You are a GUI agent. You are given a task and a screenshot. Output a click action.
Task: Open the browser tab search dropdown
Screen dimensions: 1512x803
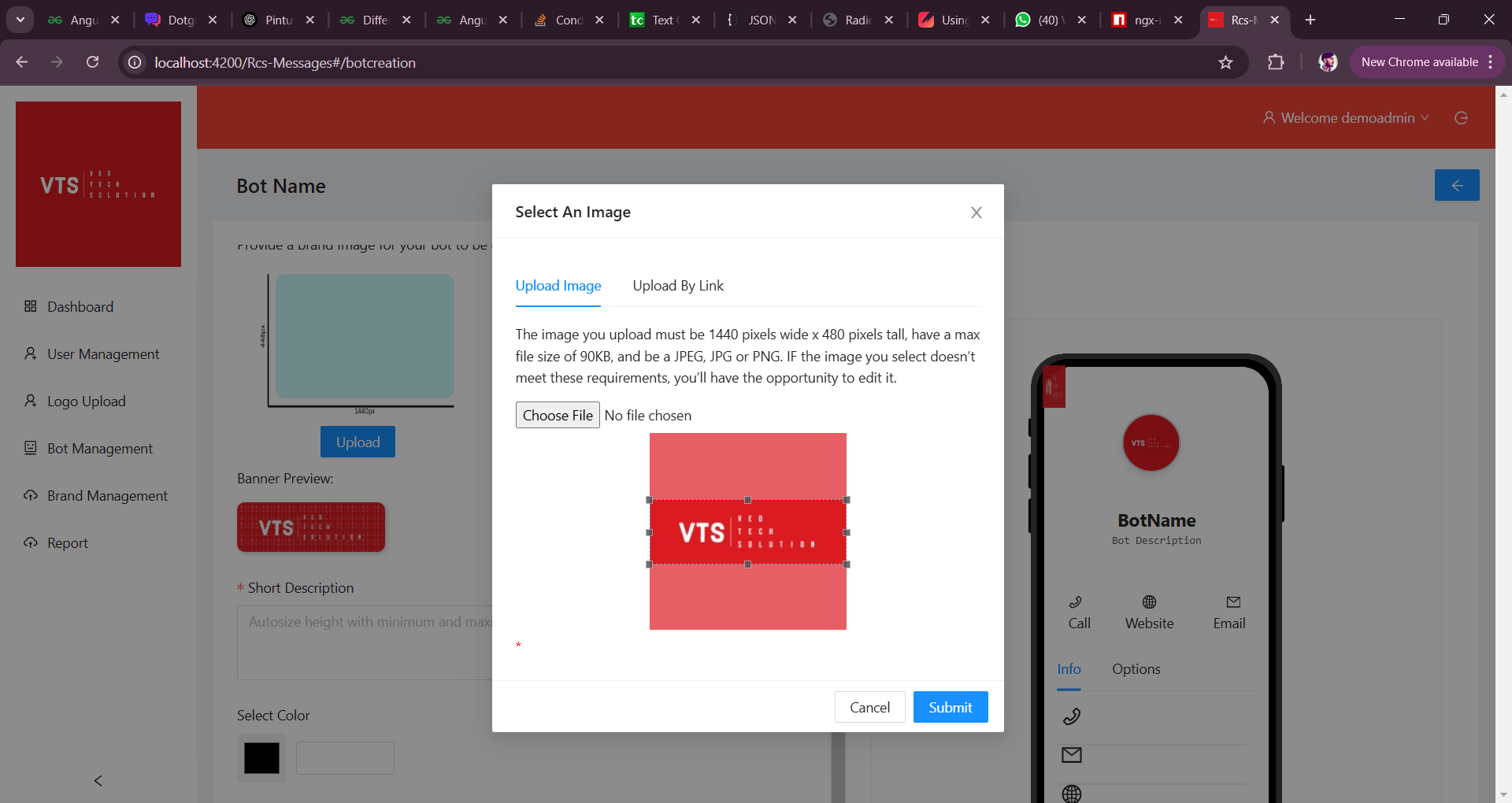coord(20,20)
